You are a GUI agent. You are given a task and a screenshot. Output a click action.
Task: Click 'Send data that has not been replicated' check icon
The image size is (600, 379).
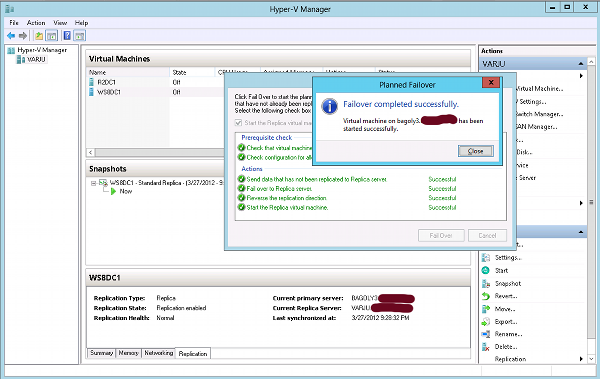241,179
